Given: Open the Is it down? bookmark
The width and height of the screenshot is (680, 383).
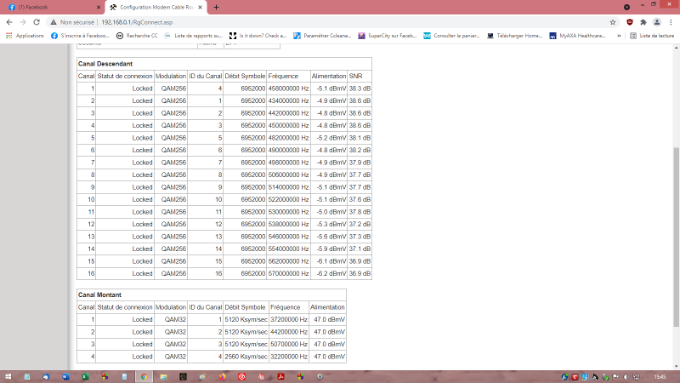Looking at the screenshot, I should pos(258,36).
